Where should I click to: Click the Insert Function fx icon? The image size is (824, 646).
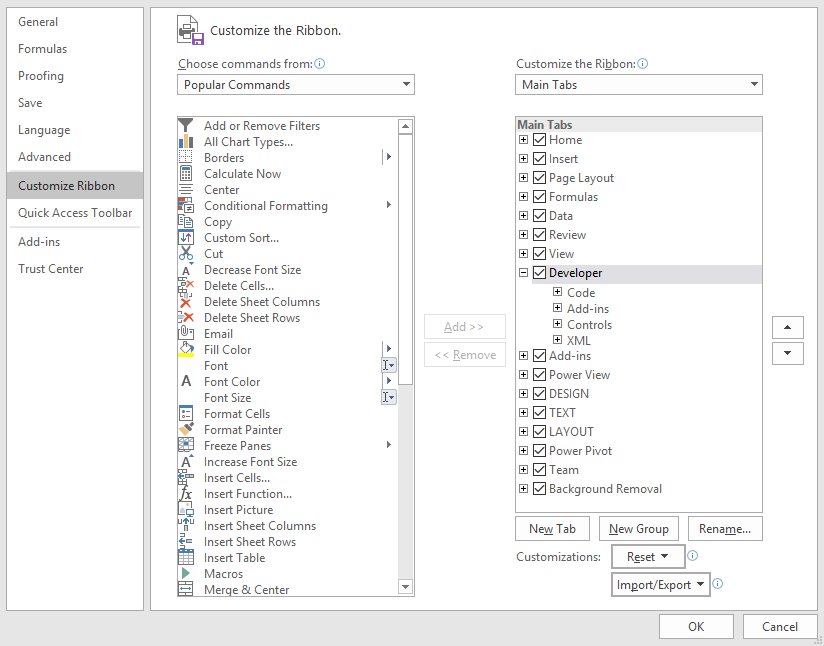[x=186, y=494]
